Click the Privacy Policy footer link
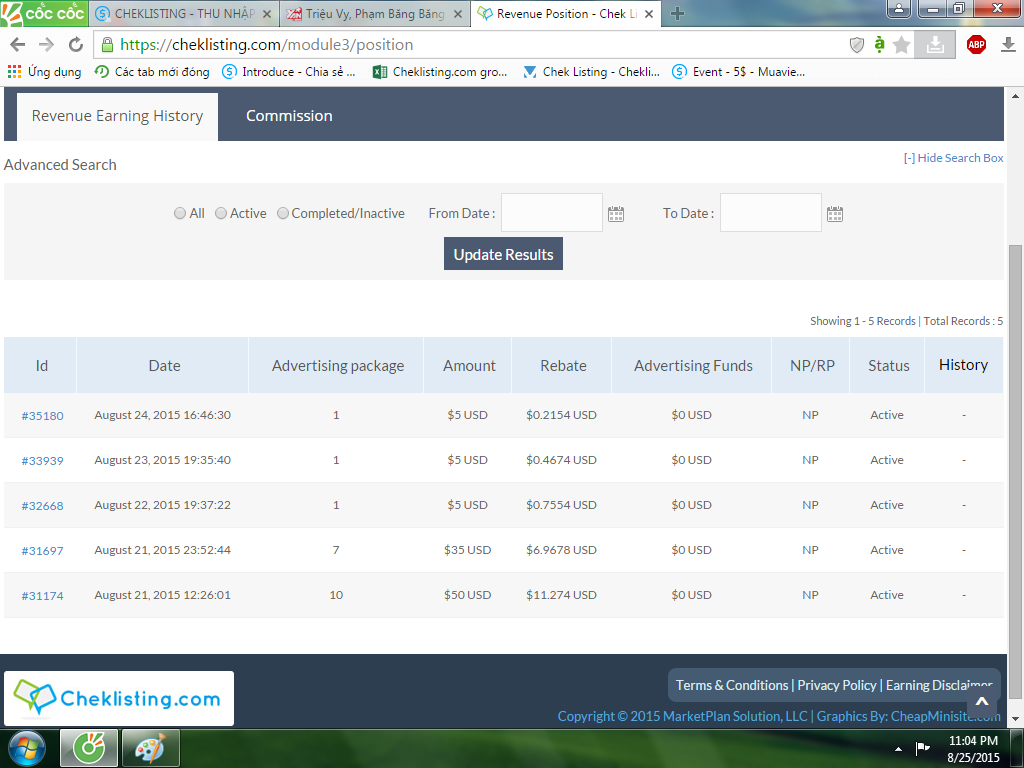The height and width of the screenshot is (768, 1024). 837,685
